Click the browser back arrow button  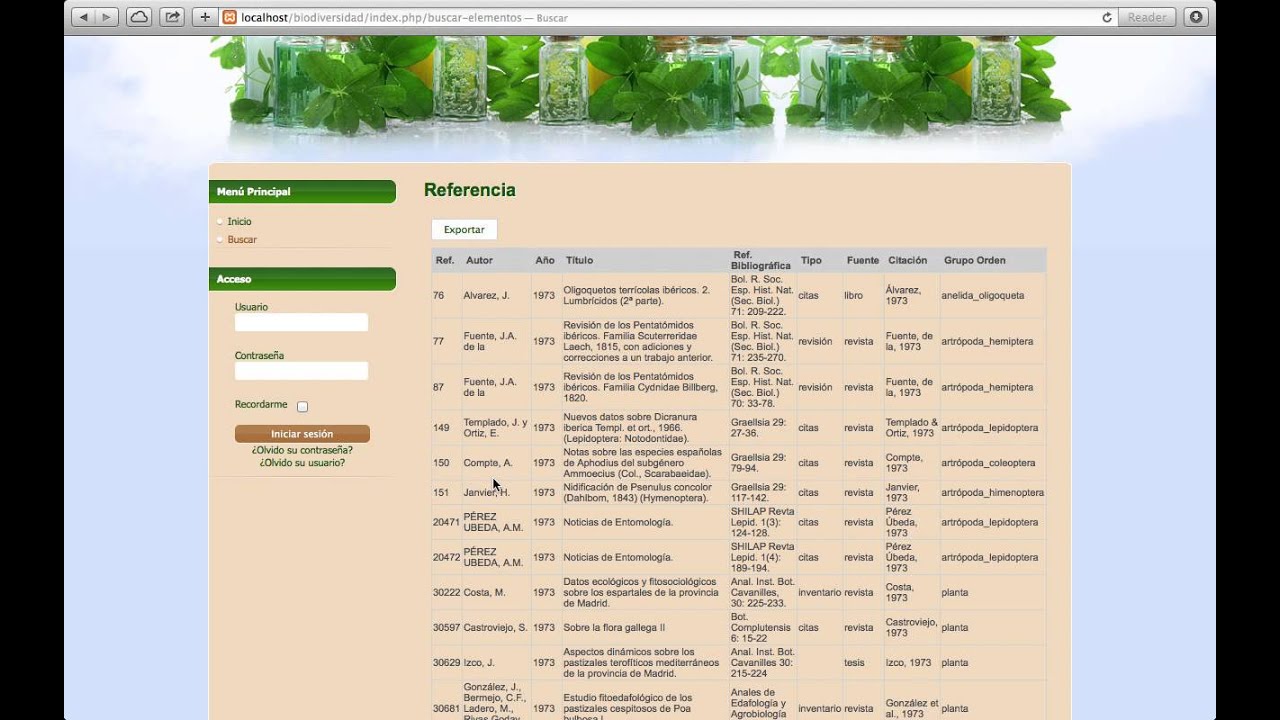[83, 17]
